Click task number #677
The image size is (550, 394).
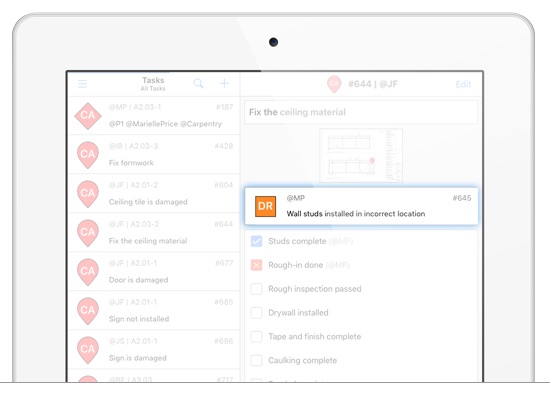click(224, 263)
